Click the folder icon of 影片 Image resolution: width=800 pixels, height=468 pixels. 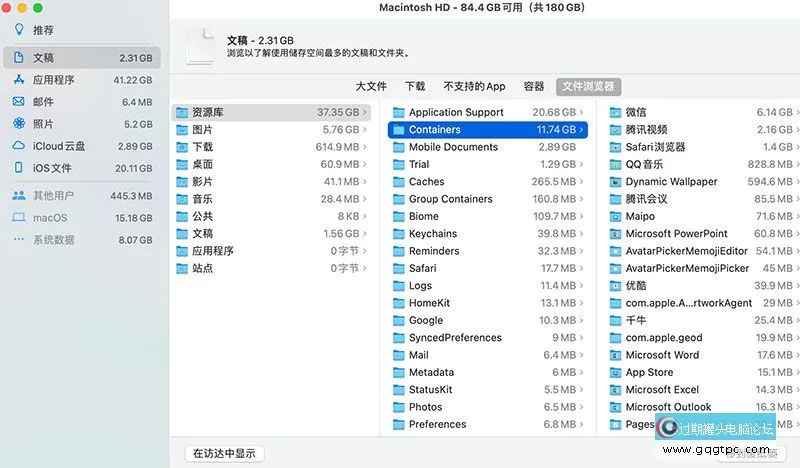tap(182, 182)
